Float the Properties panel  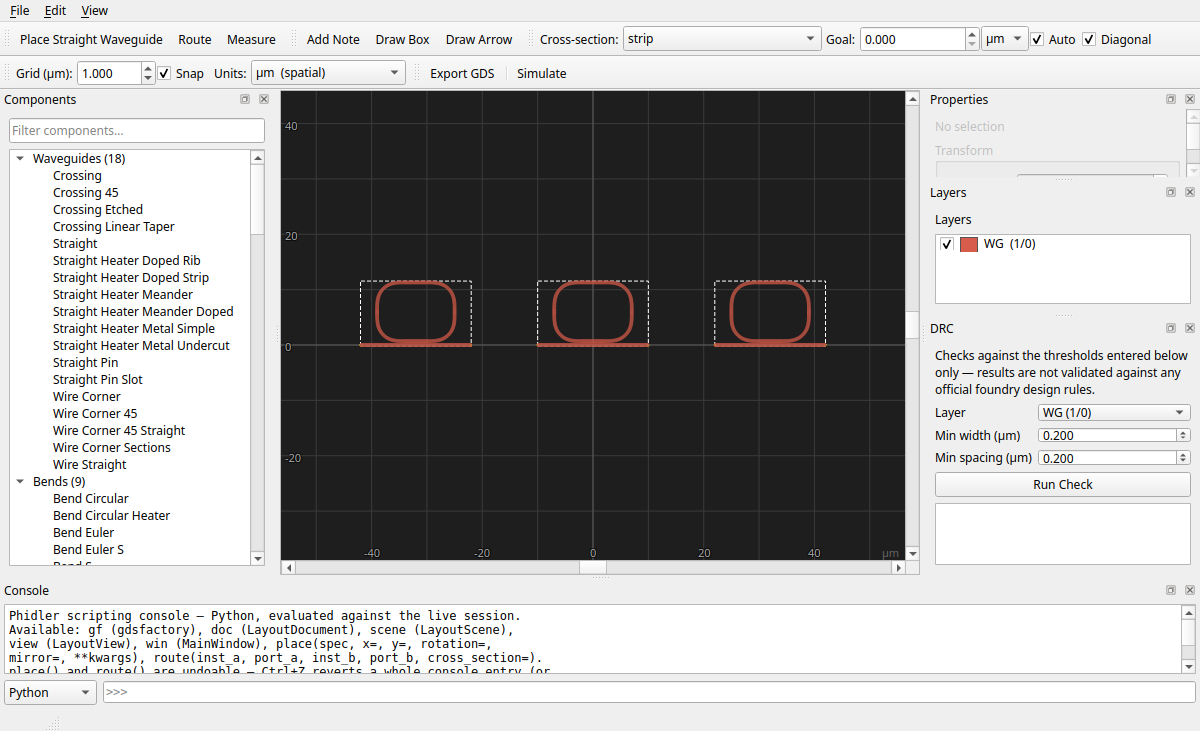coord(1171,100)
